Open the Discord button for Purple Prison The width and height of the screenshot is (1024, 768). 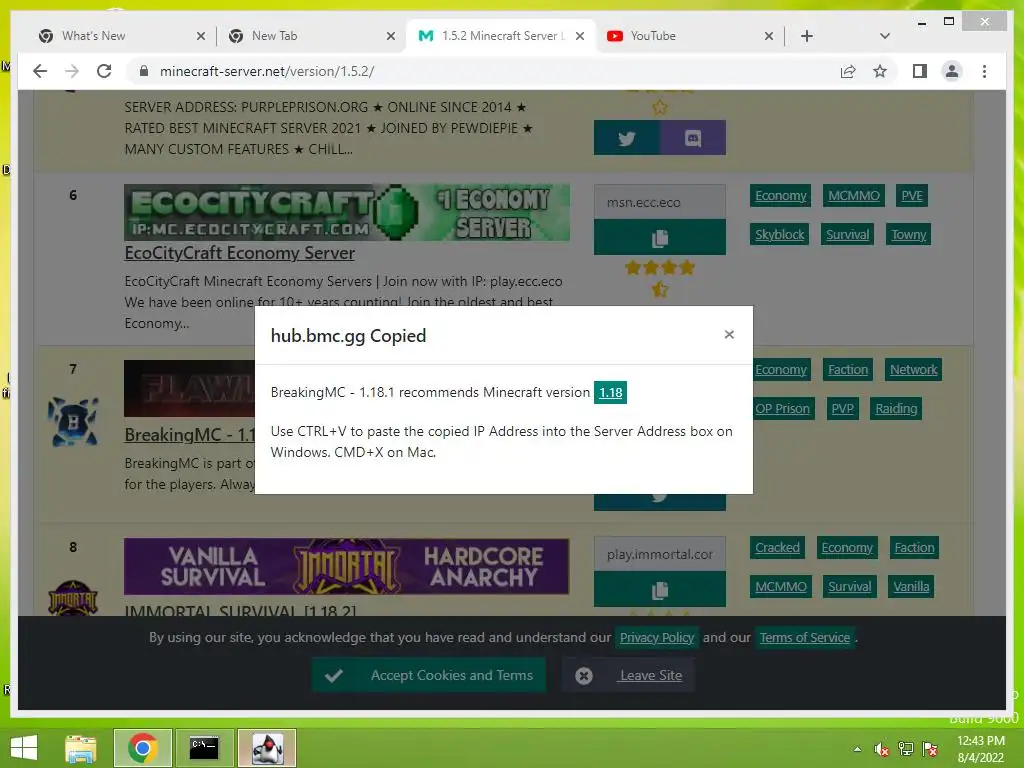[692, 138]
